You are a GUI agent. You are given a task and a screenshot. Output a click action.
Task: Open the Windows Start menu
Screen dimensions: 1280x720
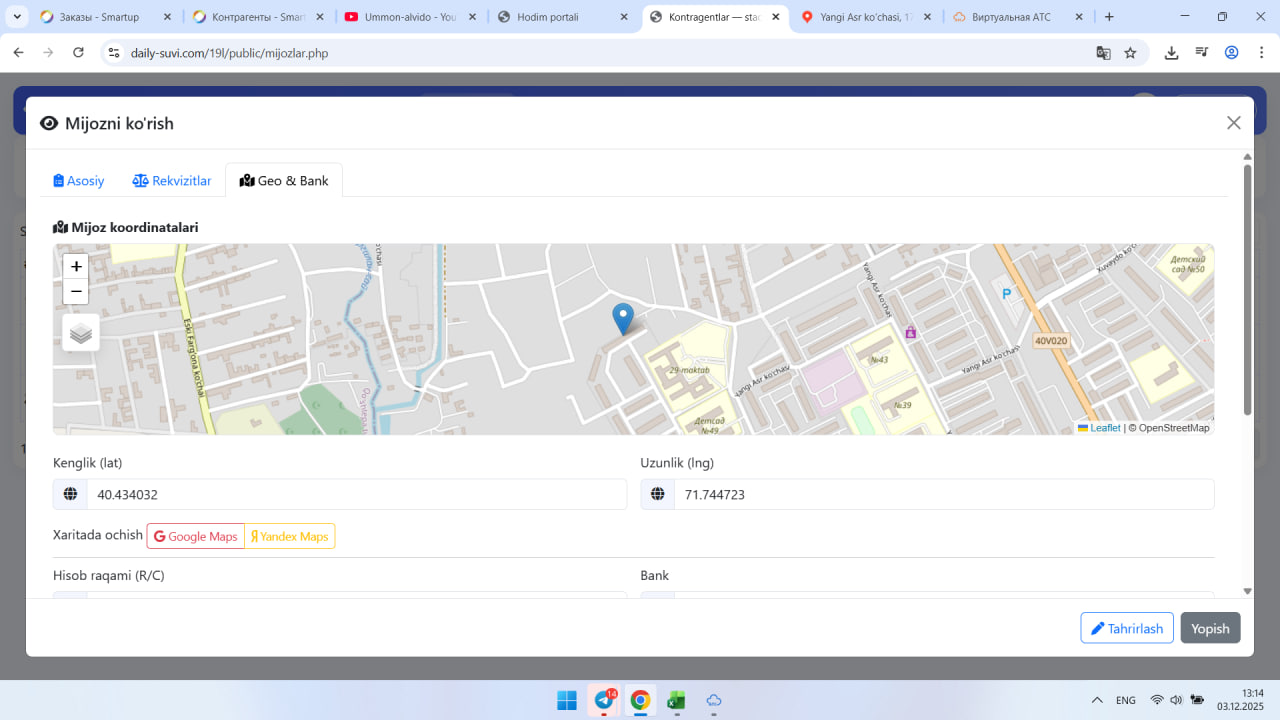click(x=567, y=700)
